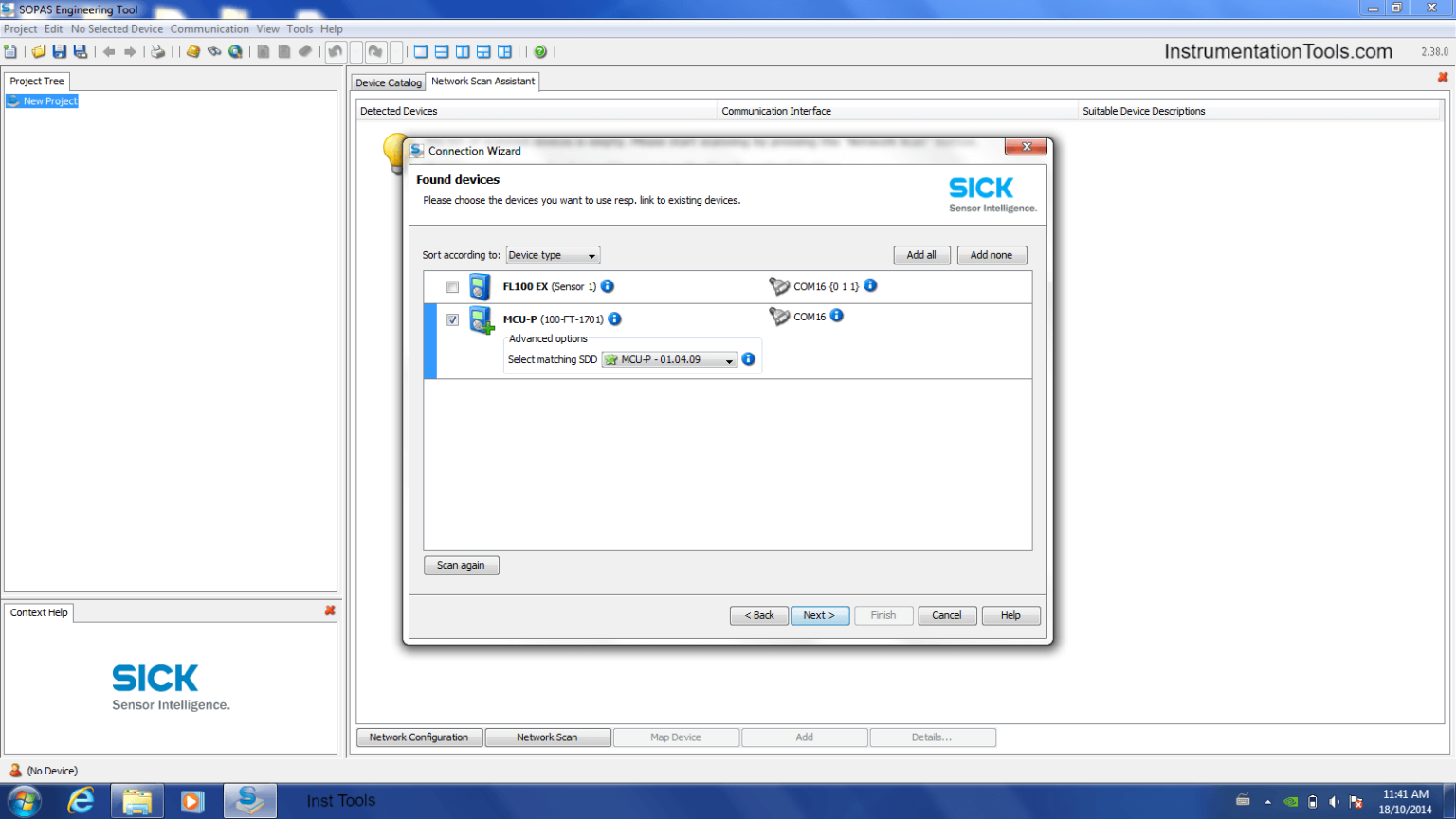Switch to the Device Catalog tab
1456x819 pixels.
pyautogui.click(x=389, y=82)
